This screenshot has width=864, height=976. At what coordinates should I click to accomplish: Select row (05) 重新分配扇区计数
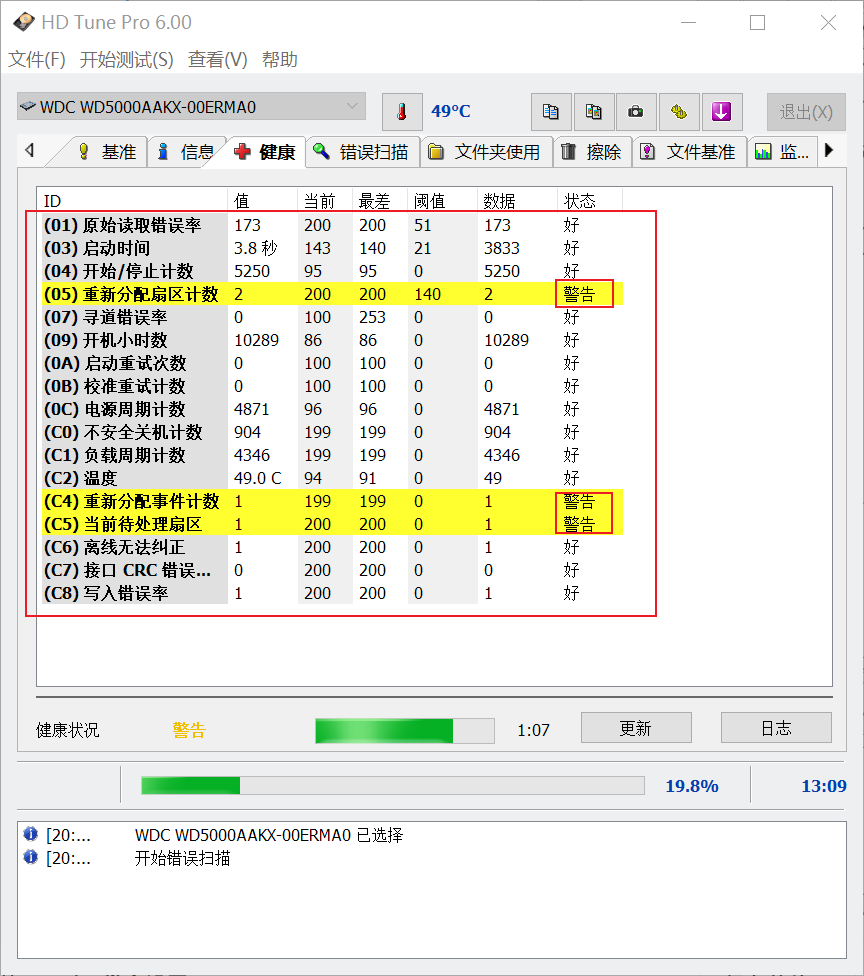tap(332, 294)
